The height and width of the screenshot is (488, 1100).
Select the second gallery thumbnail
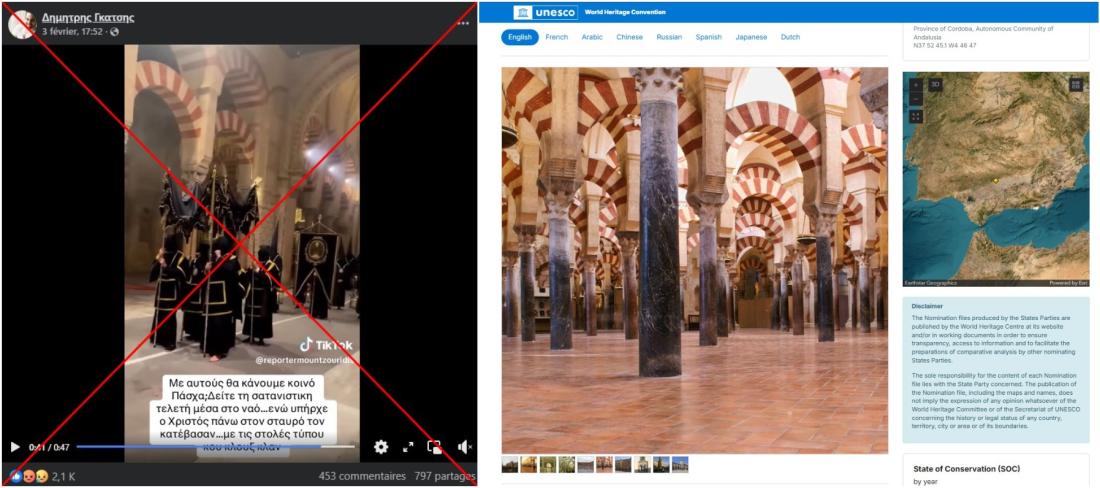pyautogui.click(x=529, y=464)
